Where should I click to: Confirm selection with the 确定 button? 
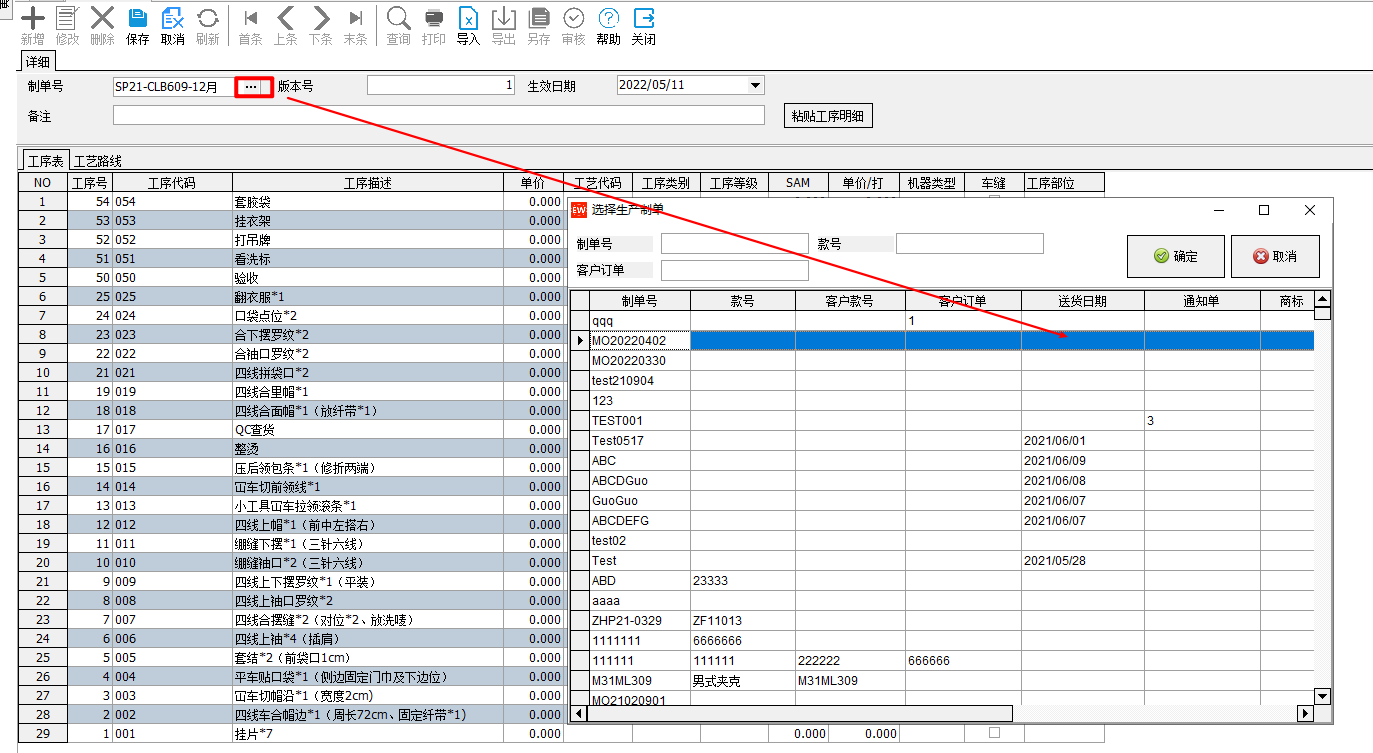click(x=1175, y=256)
